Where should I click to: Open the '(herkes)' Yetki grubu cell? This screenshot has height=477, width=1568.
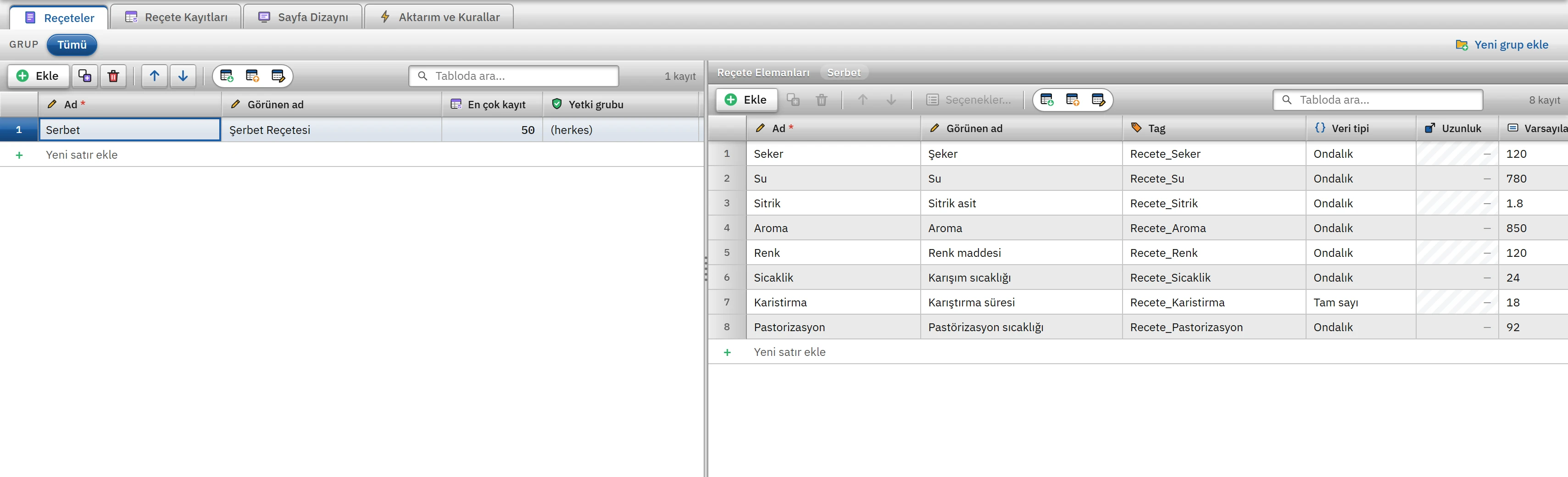(x=621, y=130)
